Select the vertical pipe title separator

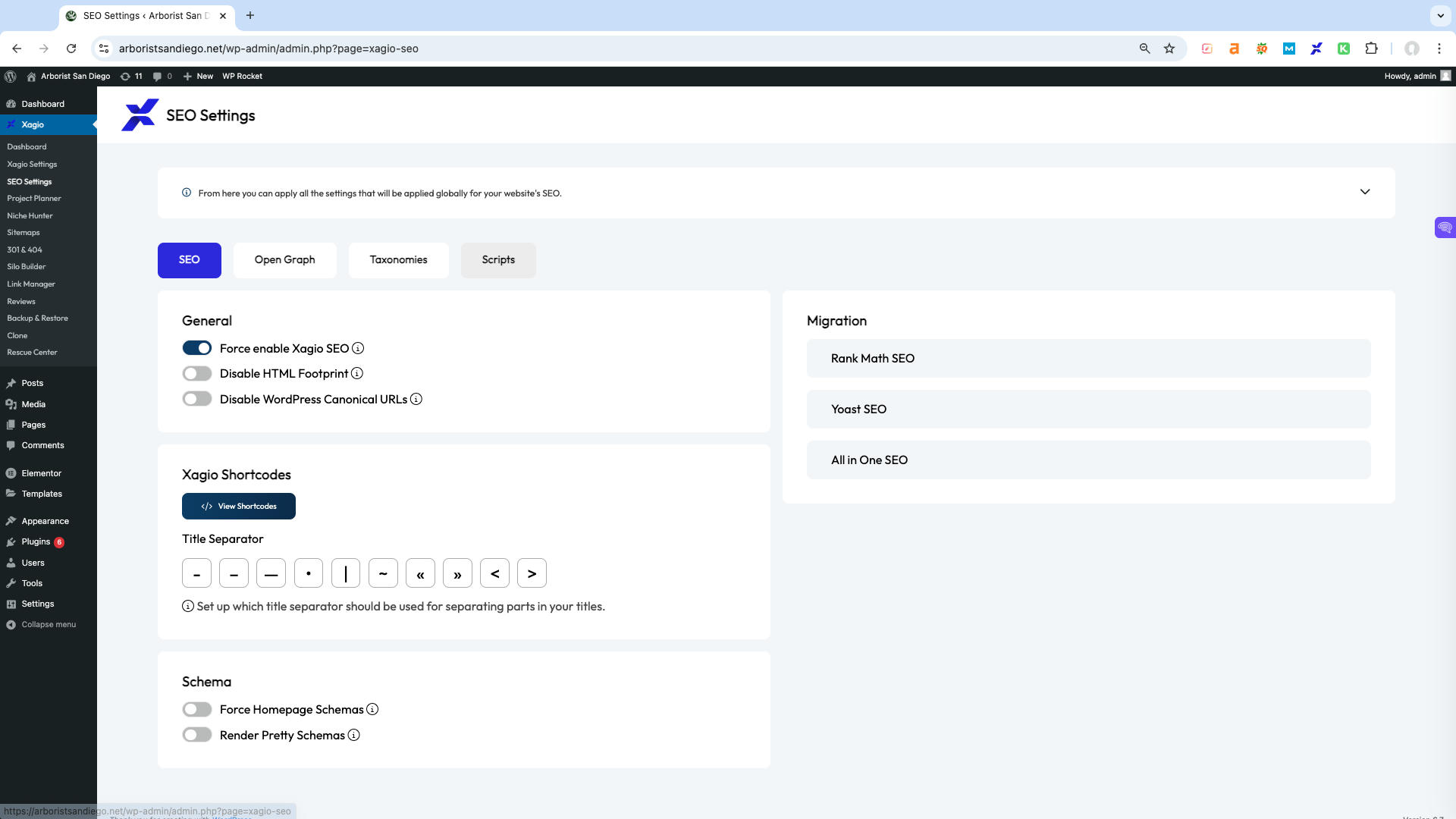click(346, 573)
